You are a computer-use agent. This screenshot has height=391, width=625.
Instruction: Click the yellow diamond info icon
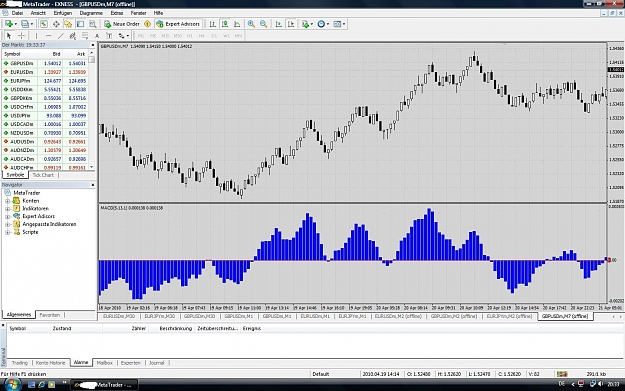(x=147, y=24)
